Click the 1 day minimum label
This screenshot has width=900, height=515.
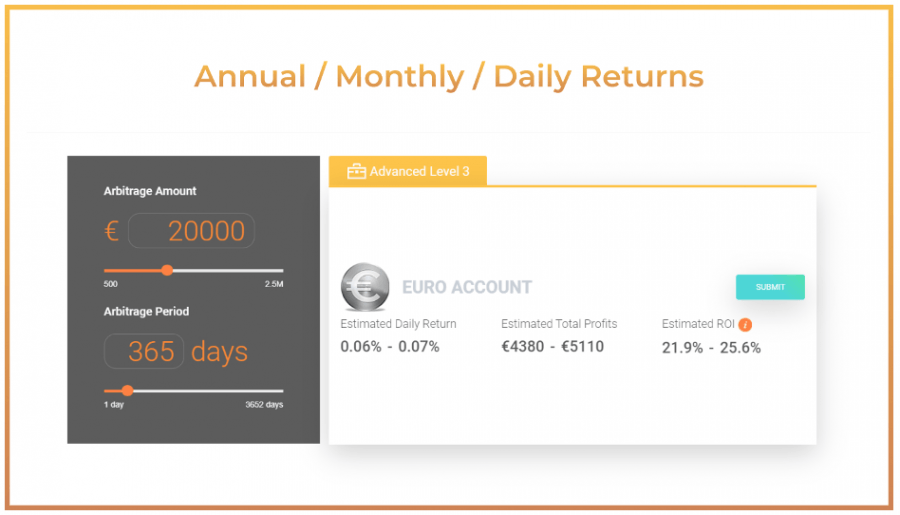click(x=114, y=405)
